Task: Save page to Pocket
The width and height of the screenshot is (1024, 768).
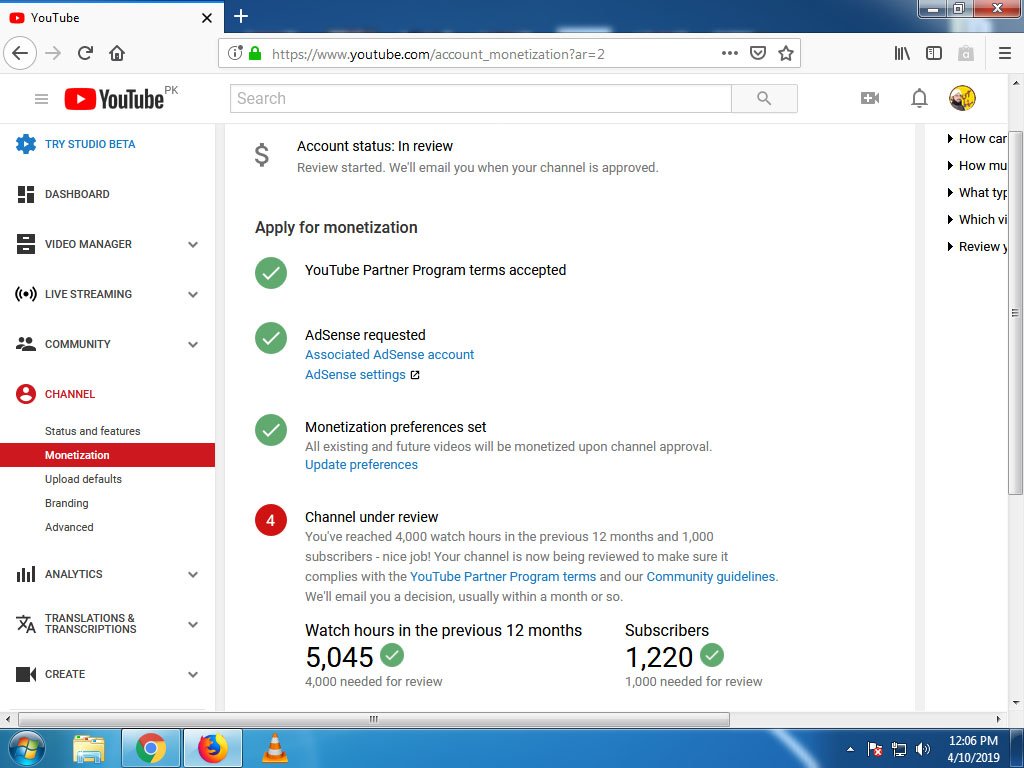Action: point(758,53)
